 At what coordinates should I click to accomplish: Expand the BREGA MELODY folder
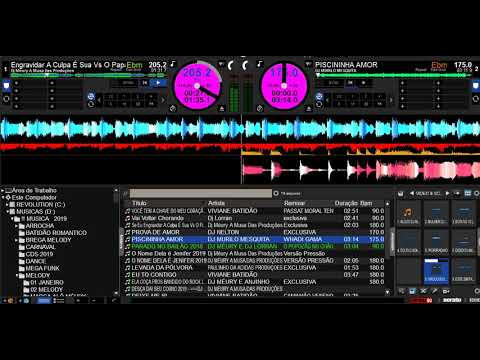[16, 240]
